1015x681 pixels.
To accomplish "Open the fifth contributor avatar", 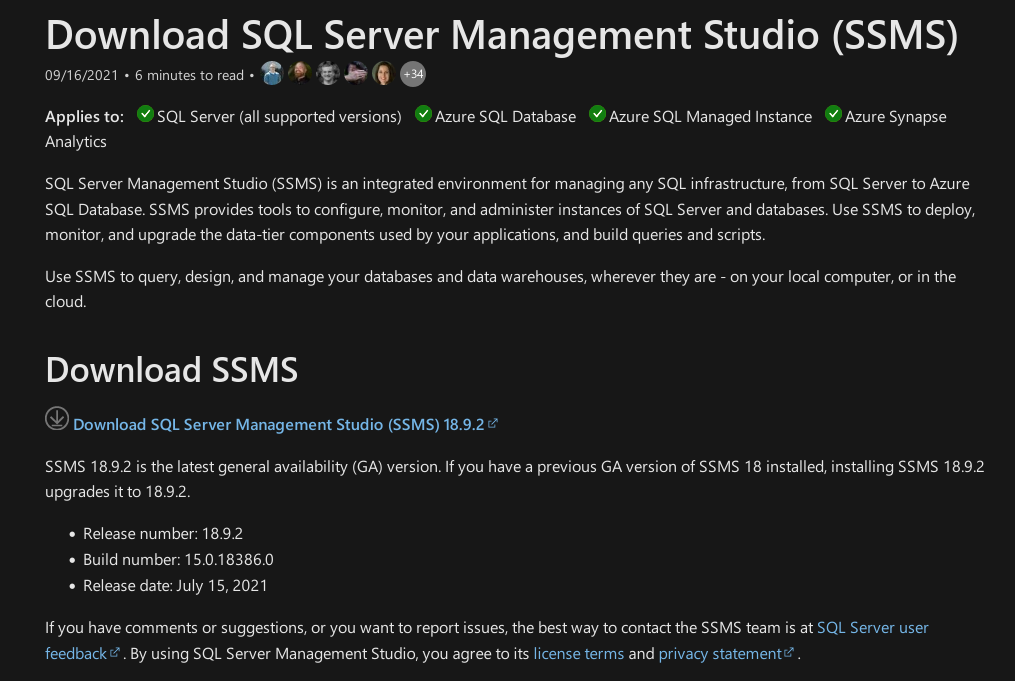I will [384, 74].
